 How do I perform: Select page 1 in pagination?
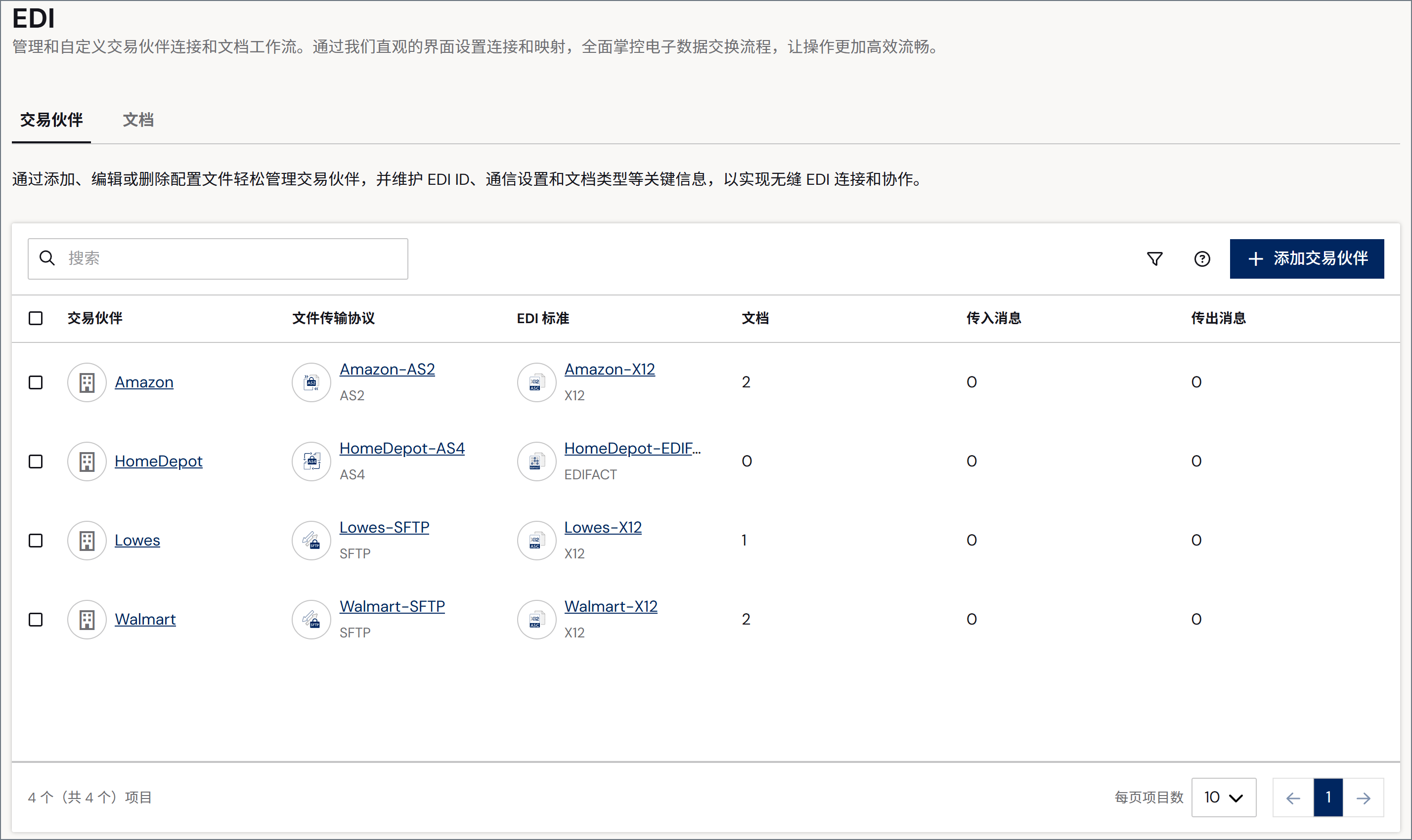point(1328,798)
